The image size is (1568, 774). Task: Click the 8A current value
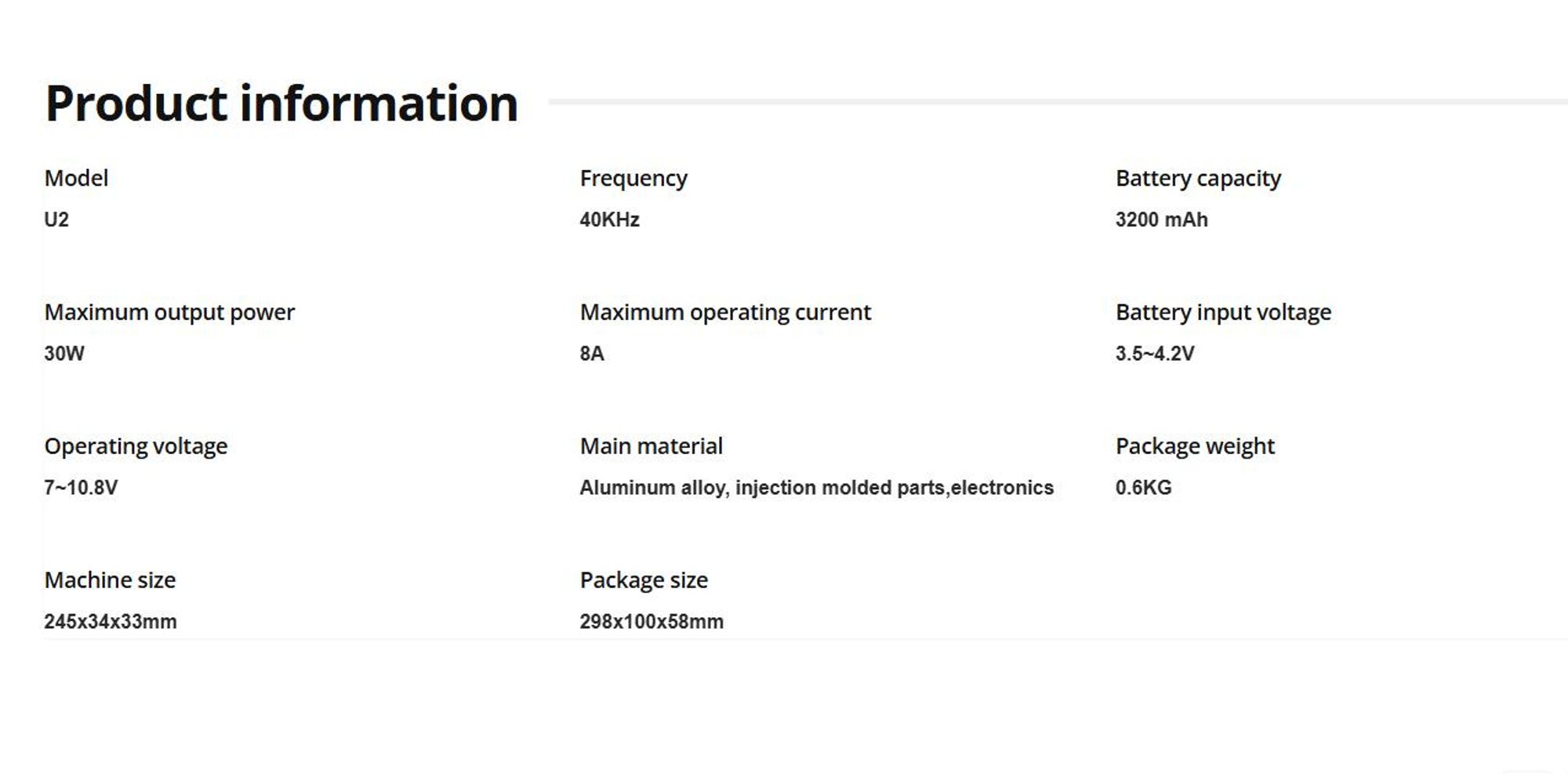pyautogui.click(x=592, y=354)
